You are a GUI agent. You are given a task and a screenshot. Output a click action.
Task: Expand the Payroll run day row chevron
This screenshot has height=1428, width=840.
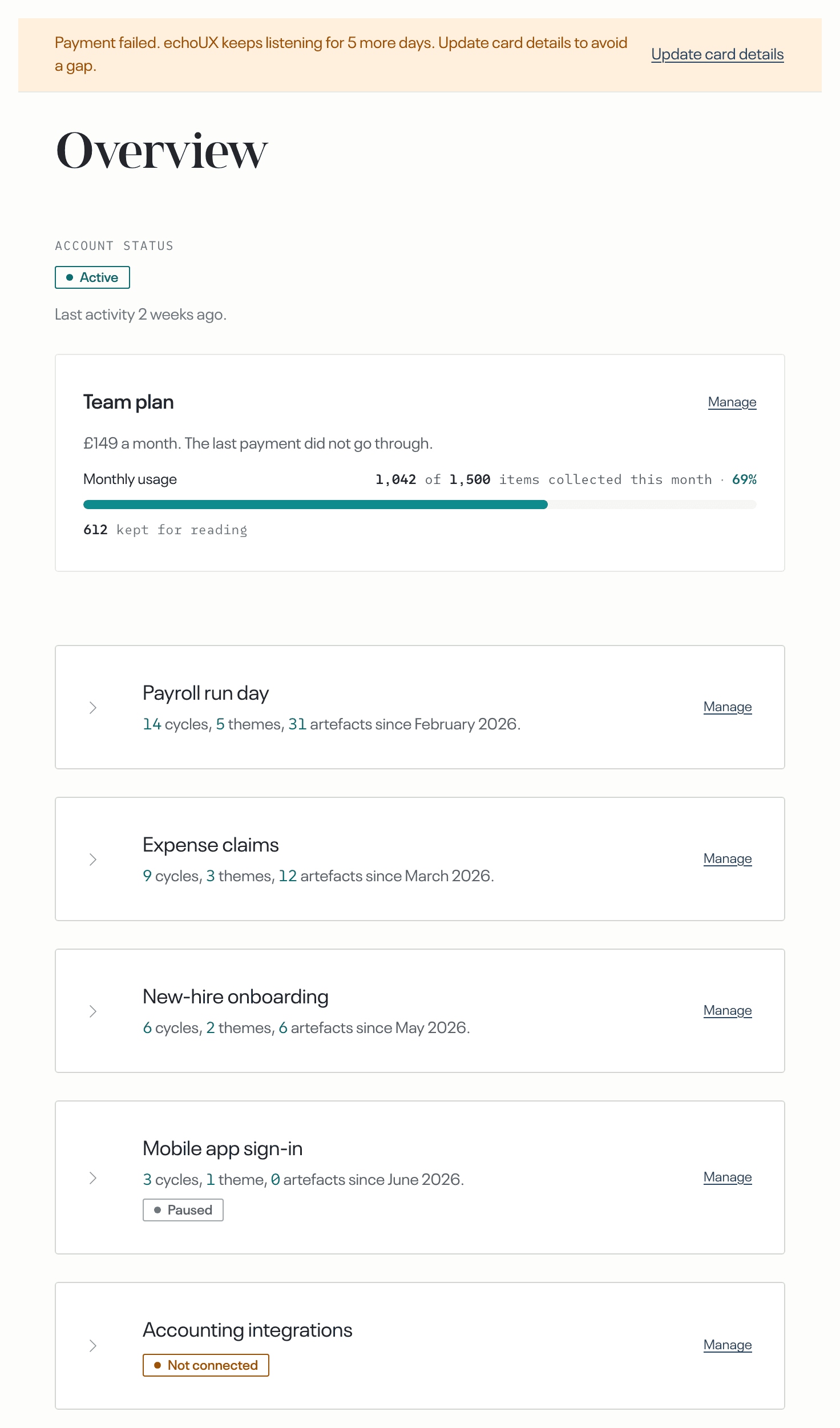[93, 708]
